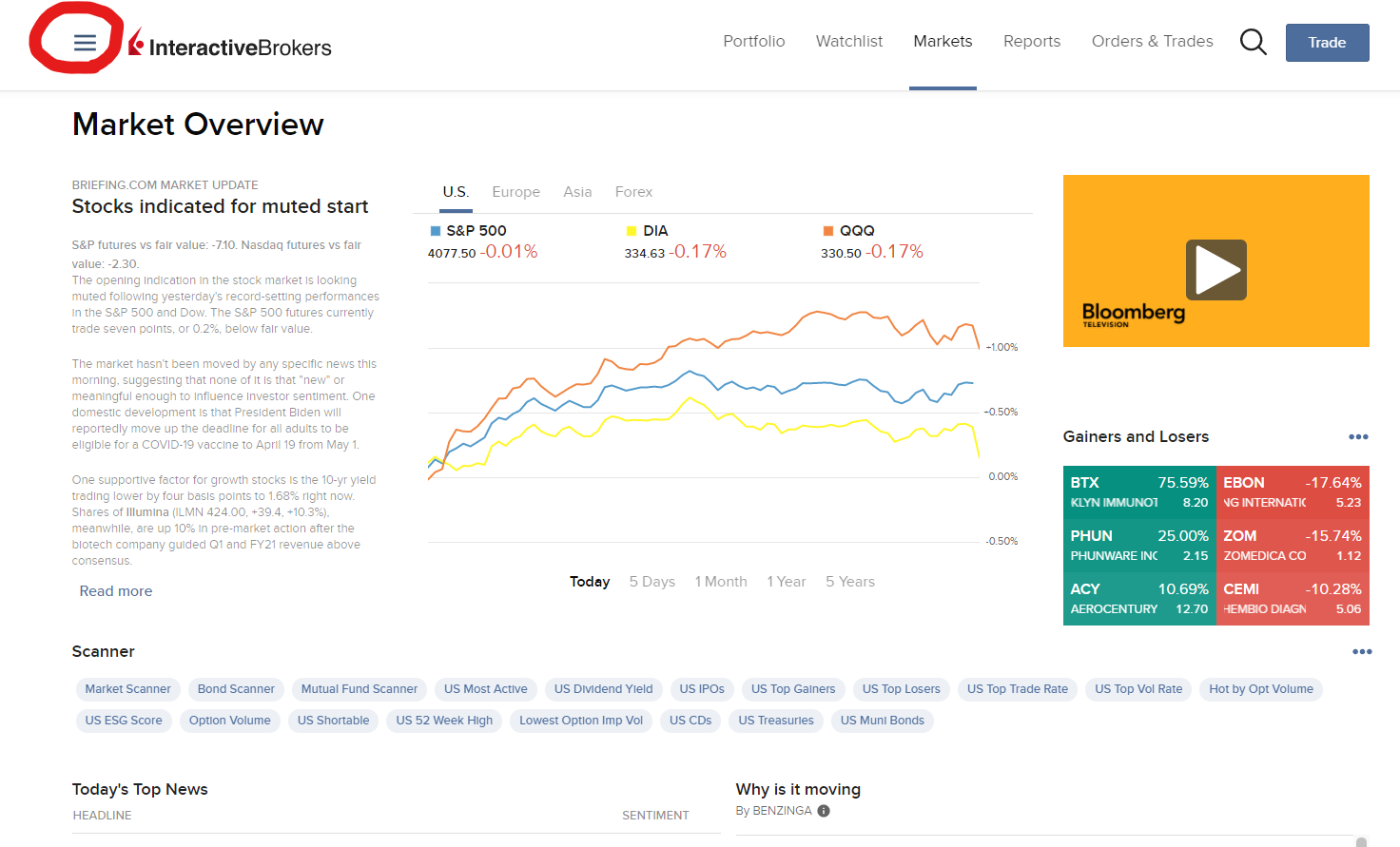The height and width of the screenshot is (847, 1400).
Task: Show the US Top Gainers scanner
Action: click(x=793, y=689)
